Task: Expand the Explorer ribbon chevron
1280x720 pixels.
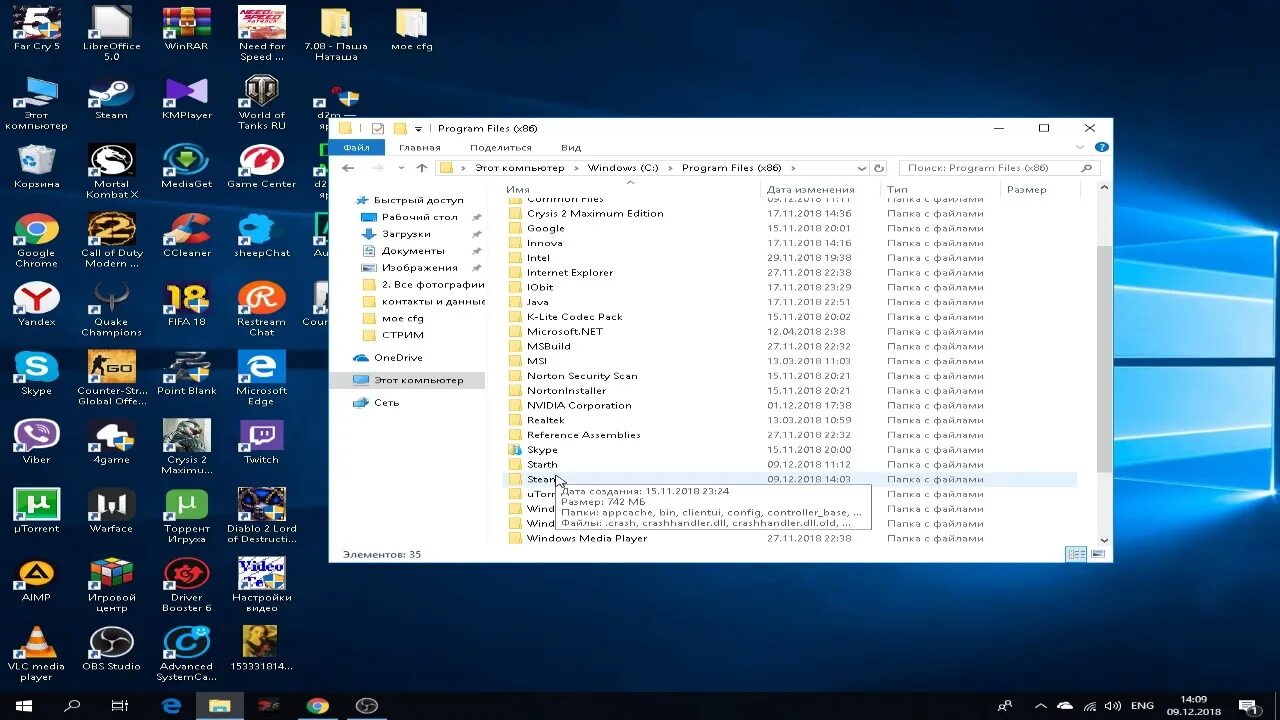Action: 1081,147
